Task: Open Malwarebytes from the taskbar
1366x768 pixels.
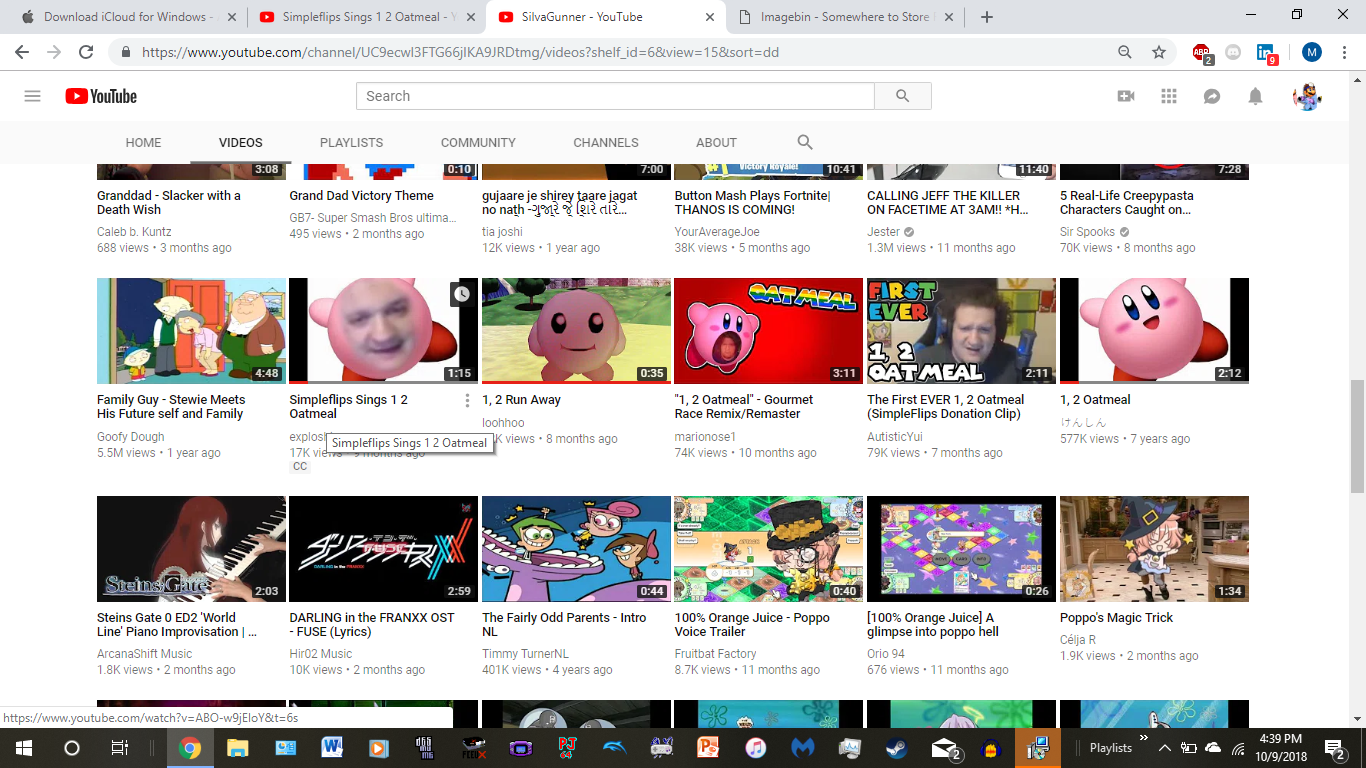Action: 802,747
